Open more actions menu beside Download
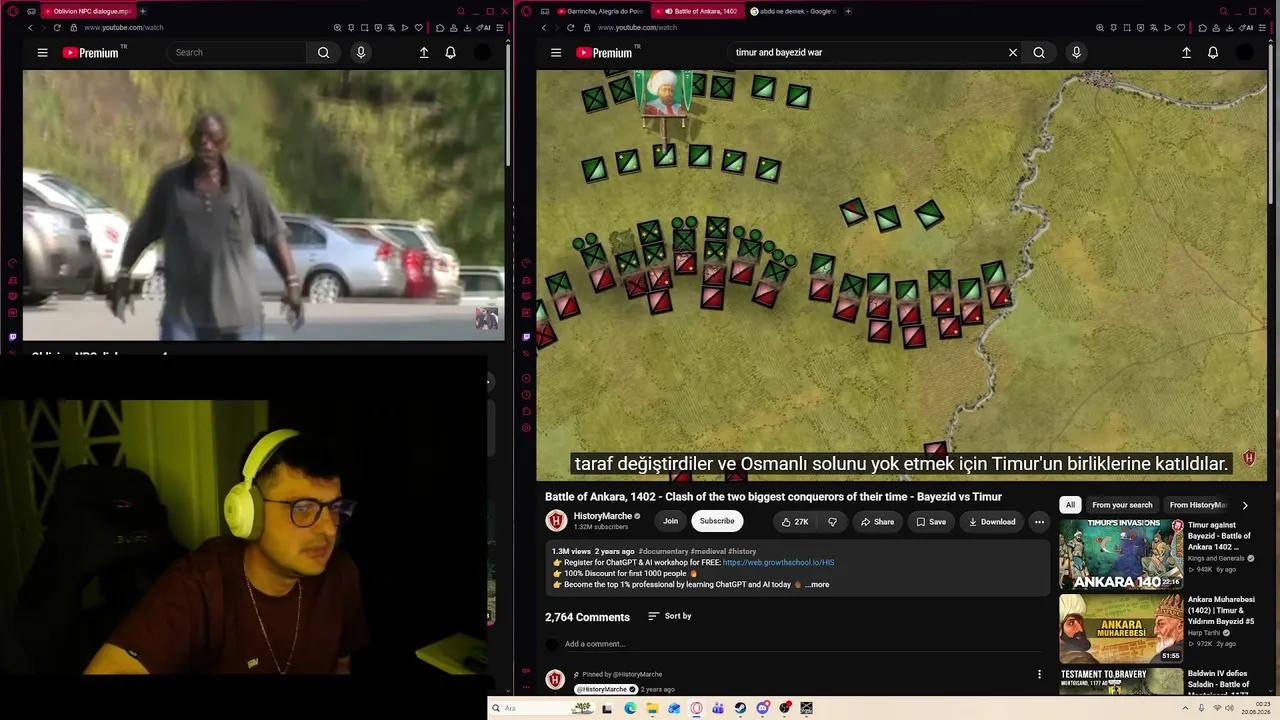 coord(1039,522)
